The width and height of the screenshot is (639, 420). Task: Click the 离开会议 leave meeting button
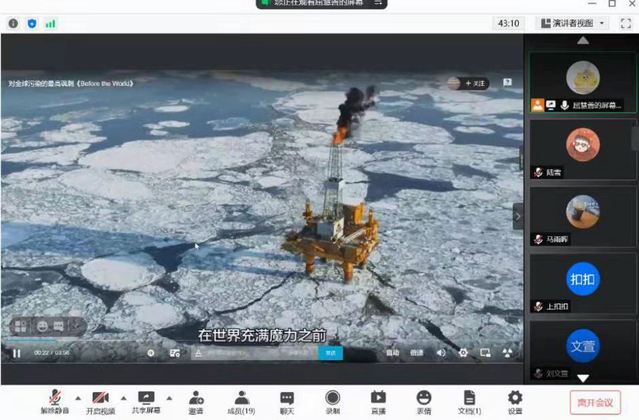pos(595,402)
